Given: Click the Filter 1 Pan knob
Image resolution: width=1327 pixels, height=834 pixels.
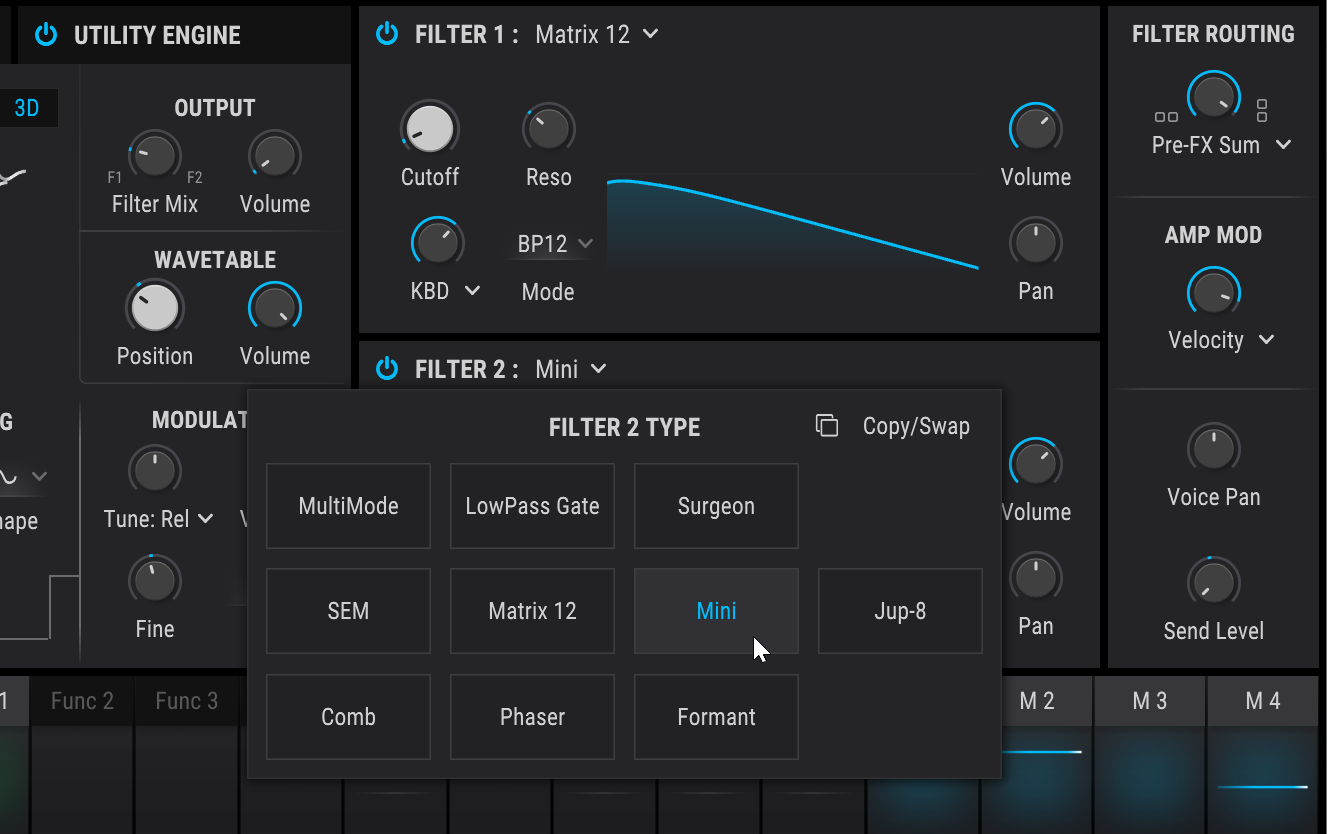Looking at the screenshot, I should click(x=1036, y=243).
